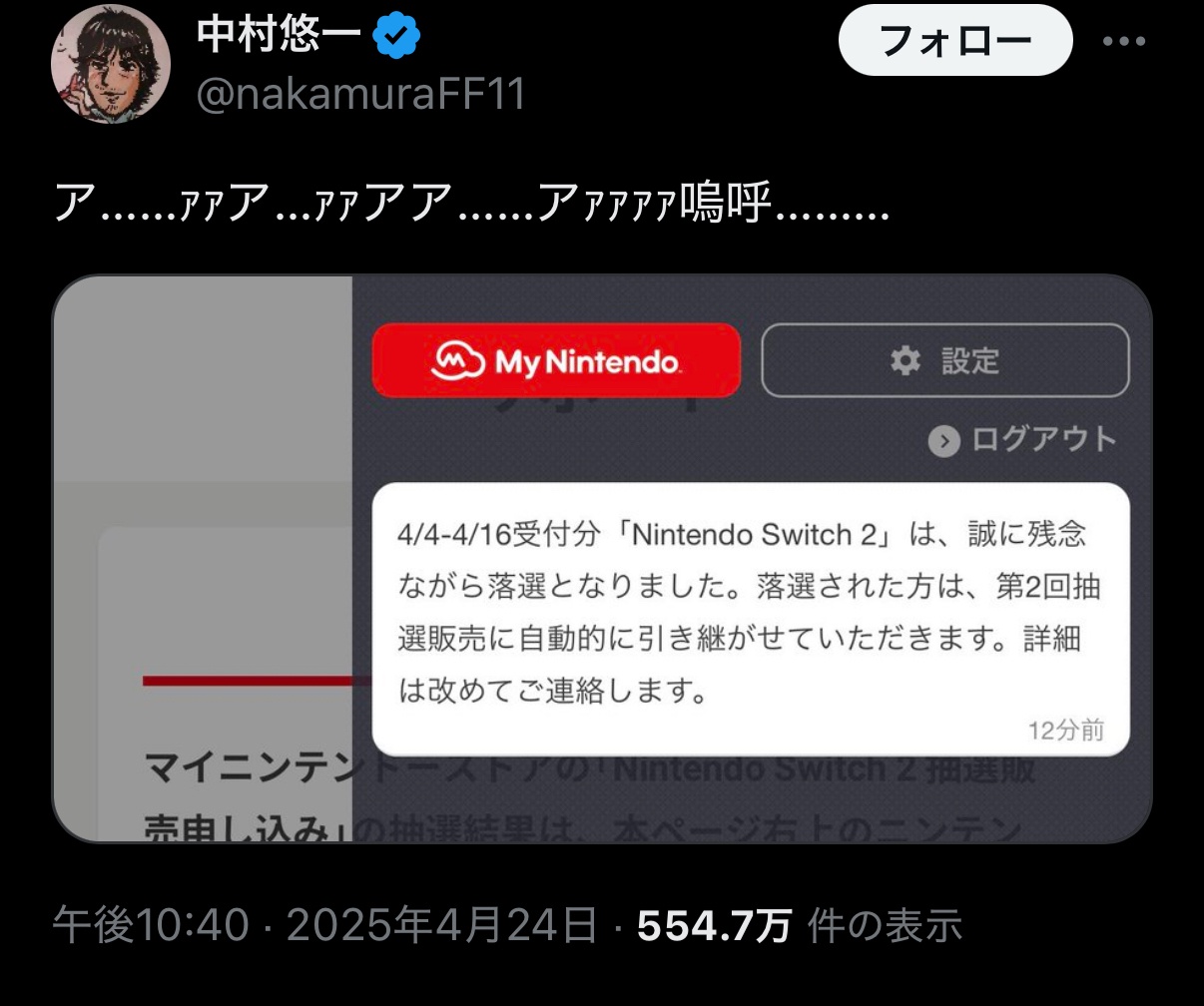Screen dimensions: 1204x1006
Task: Open the red My Nintendo button
Action: pyautogui.click(x=556, y=360)
